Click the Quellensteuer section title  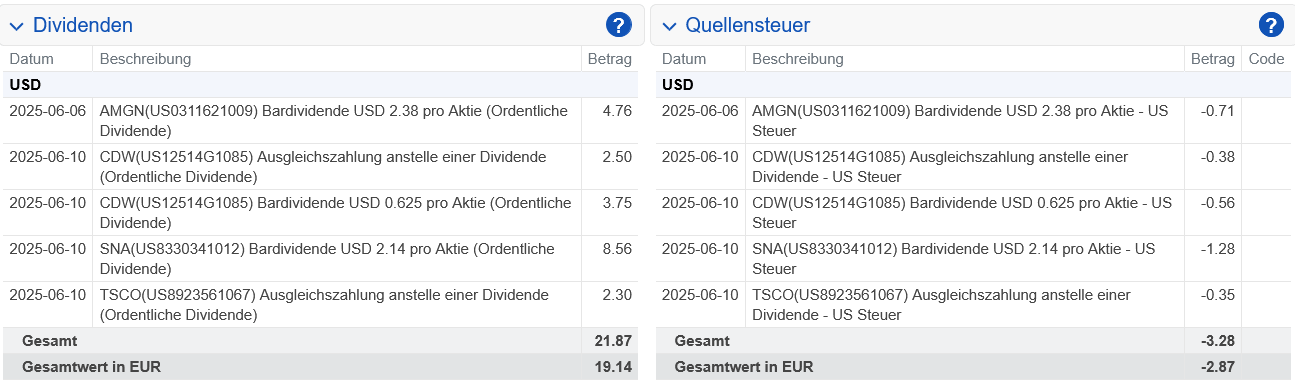748,25
